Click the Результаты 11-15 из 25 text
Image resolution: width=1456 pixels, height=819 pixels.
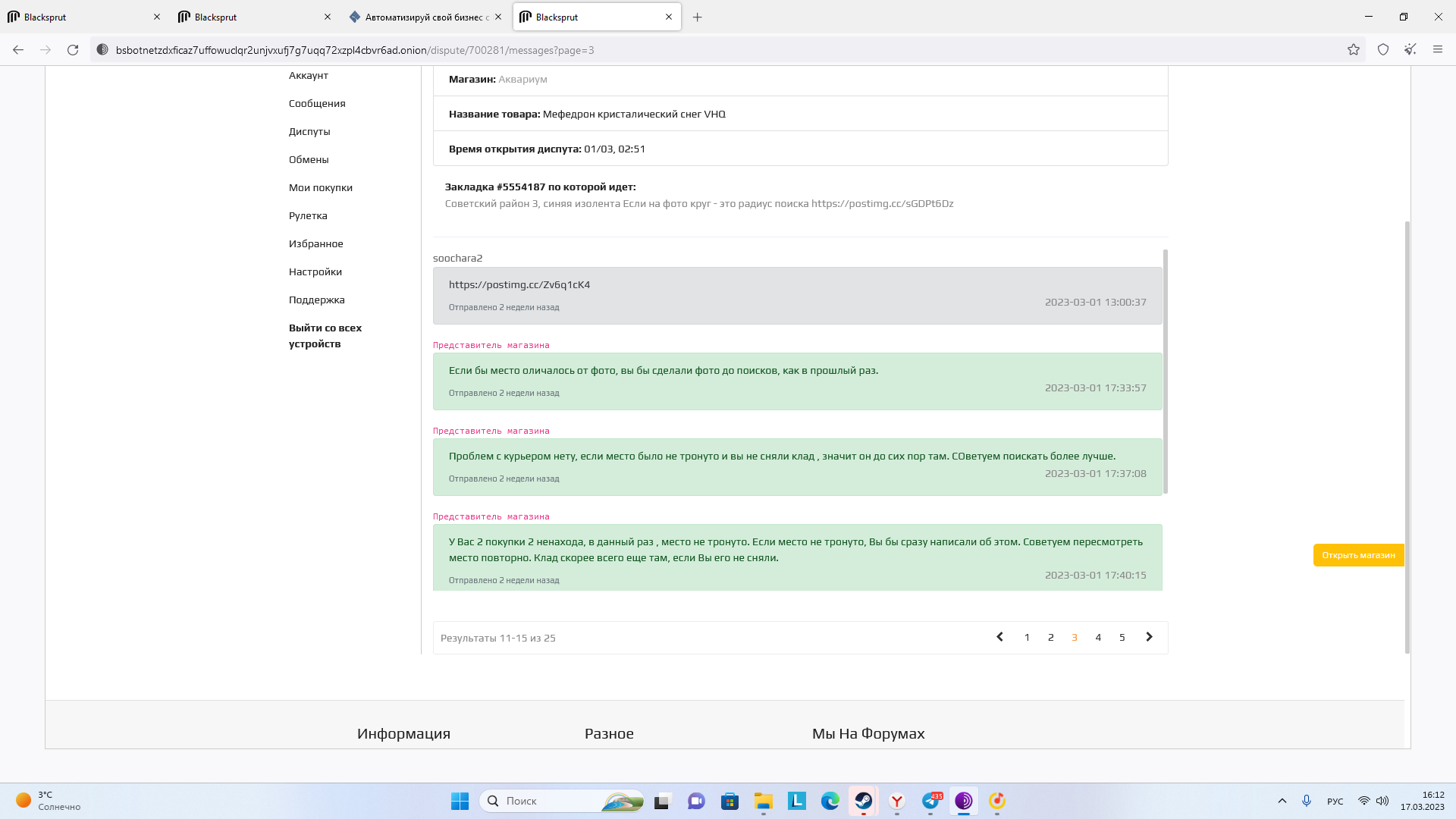[498, 638]
